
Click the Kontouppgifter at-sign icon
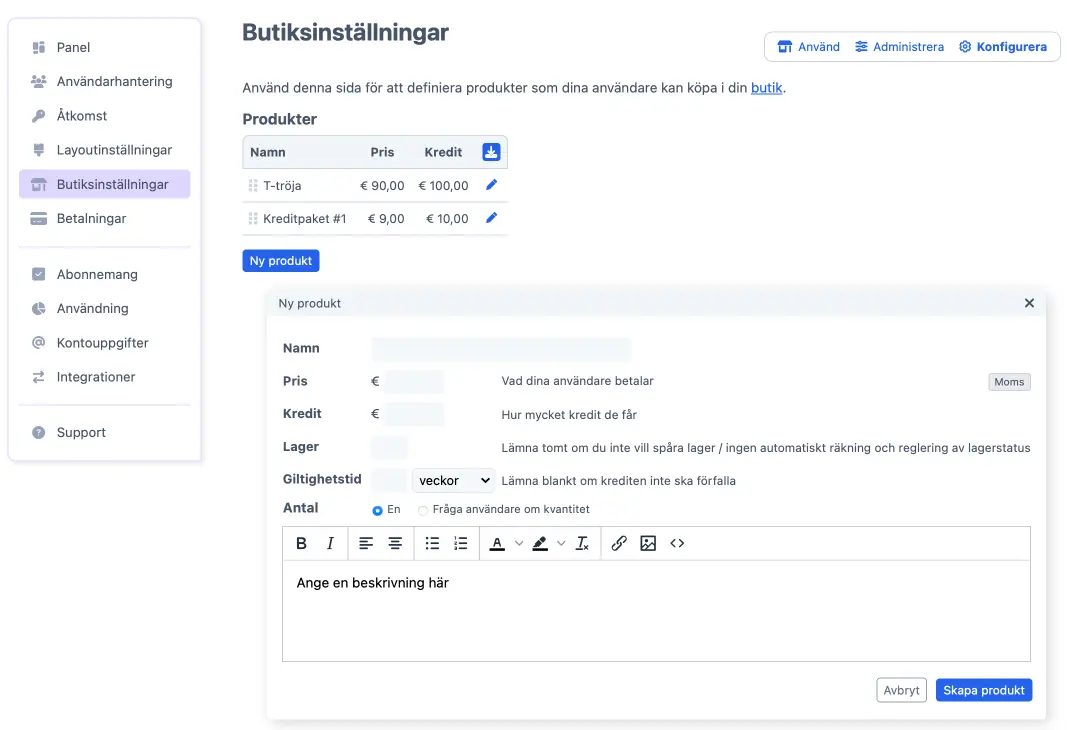(x=39, y=342)
